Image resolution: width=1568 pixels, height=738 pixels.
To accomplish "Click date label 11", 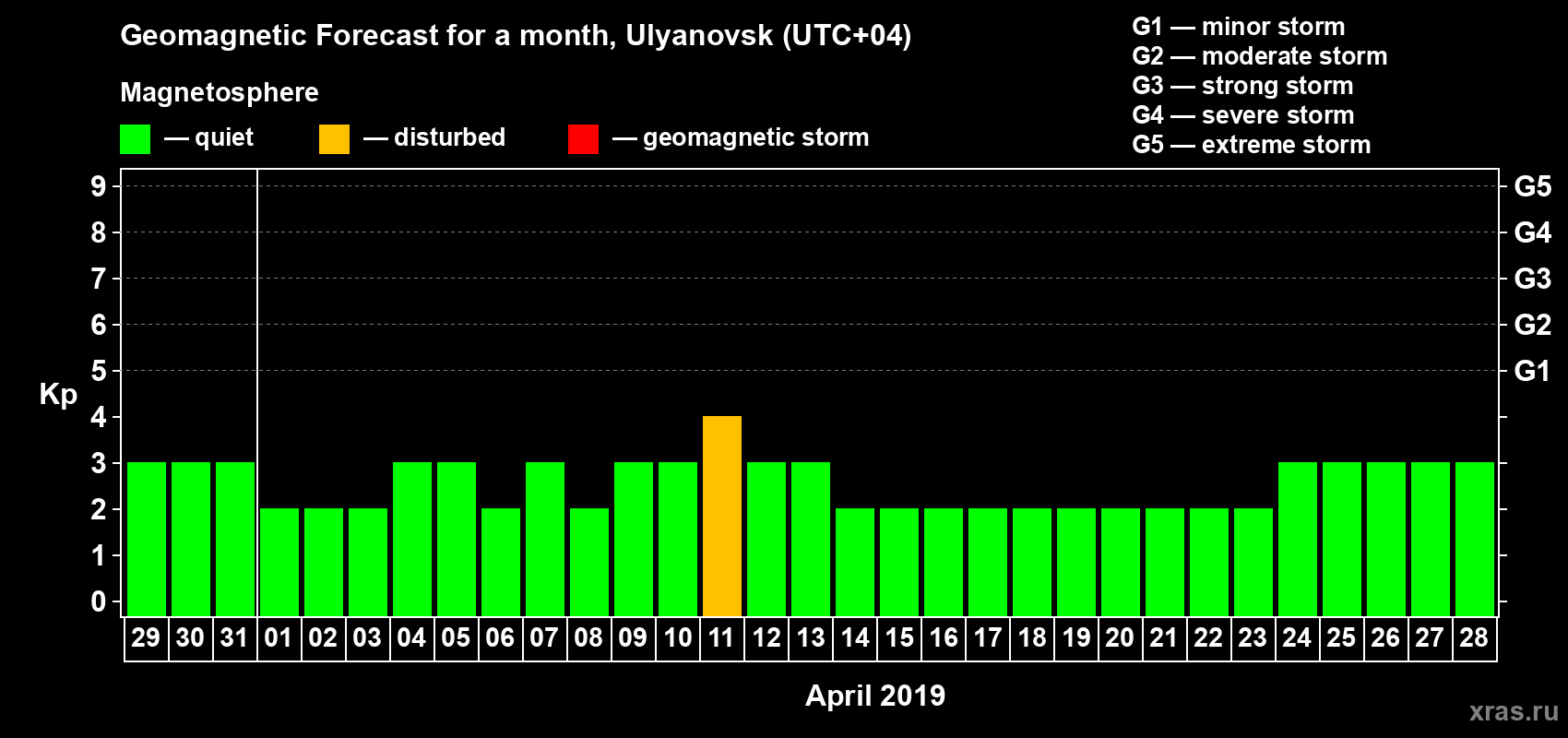I will [721, 637].
